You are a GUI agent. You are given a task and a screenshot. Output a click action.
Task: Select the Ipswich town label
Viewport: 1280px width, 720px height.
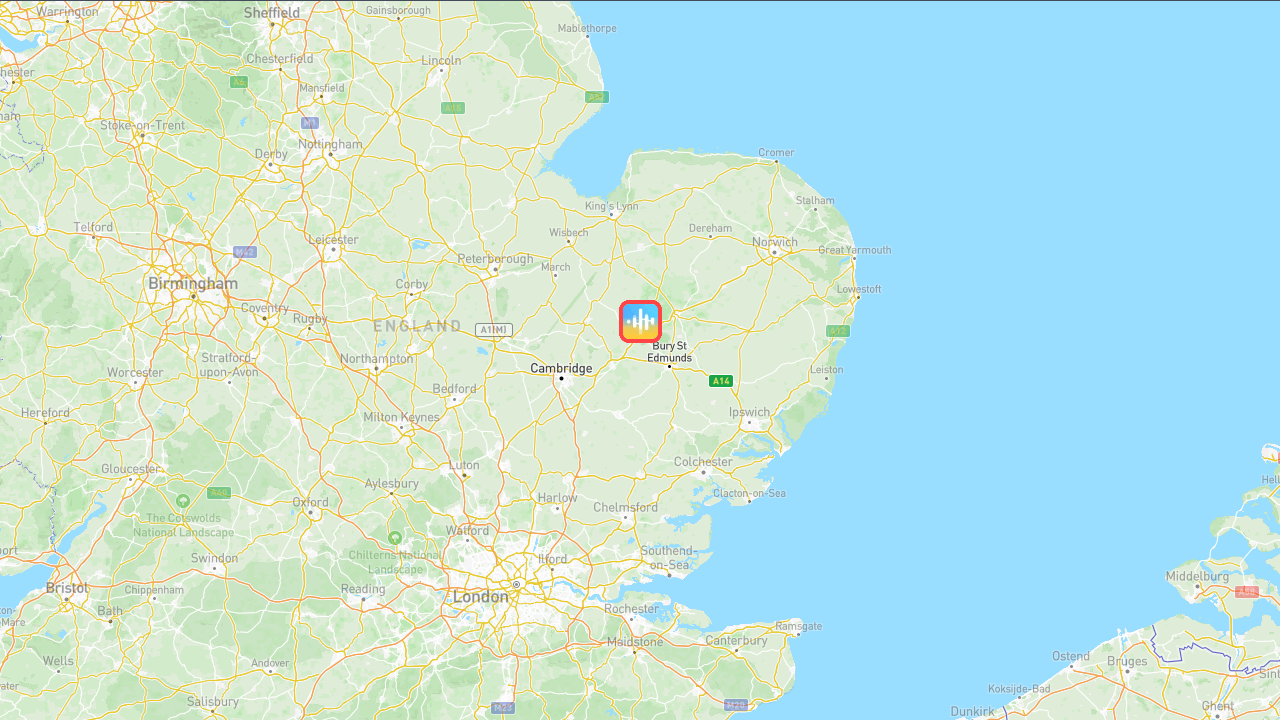pyautogui.click(x=750, y=412)
